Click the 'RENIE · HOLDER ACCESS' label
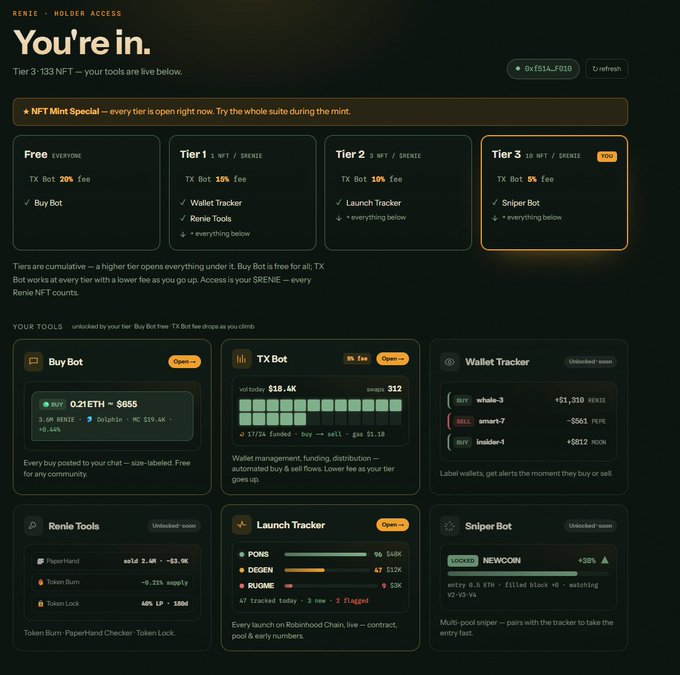 coord(67,13)
